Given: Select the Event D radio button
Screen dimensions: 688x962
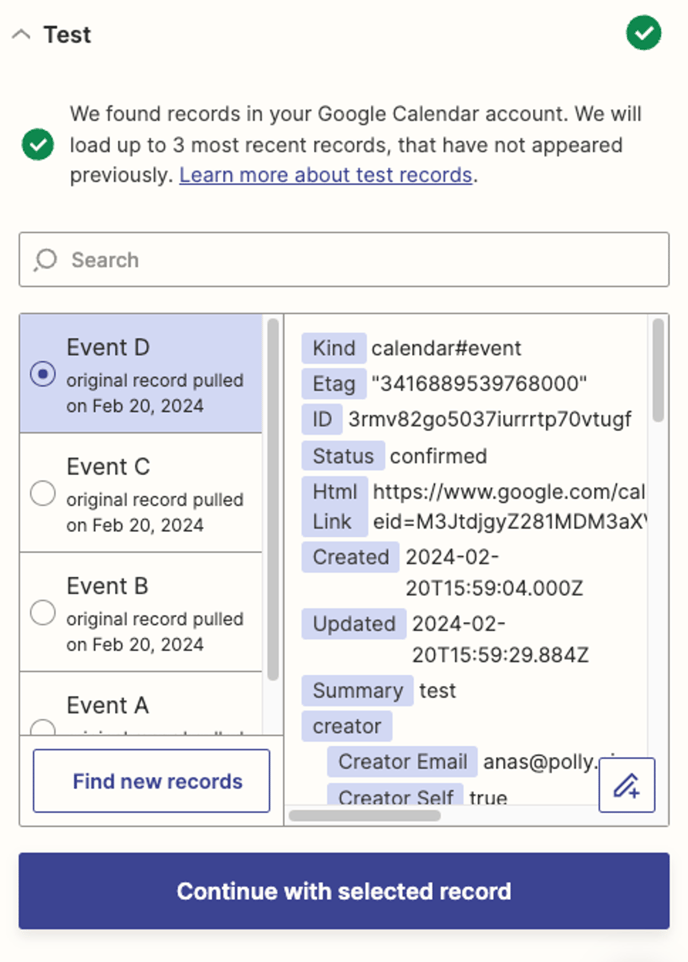Looking at the screenshot, I should tap(43, 374).
